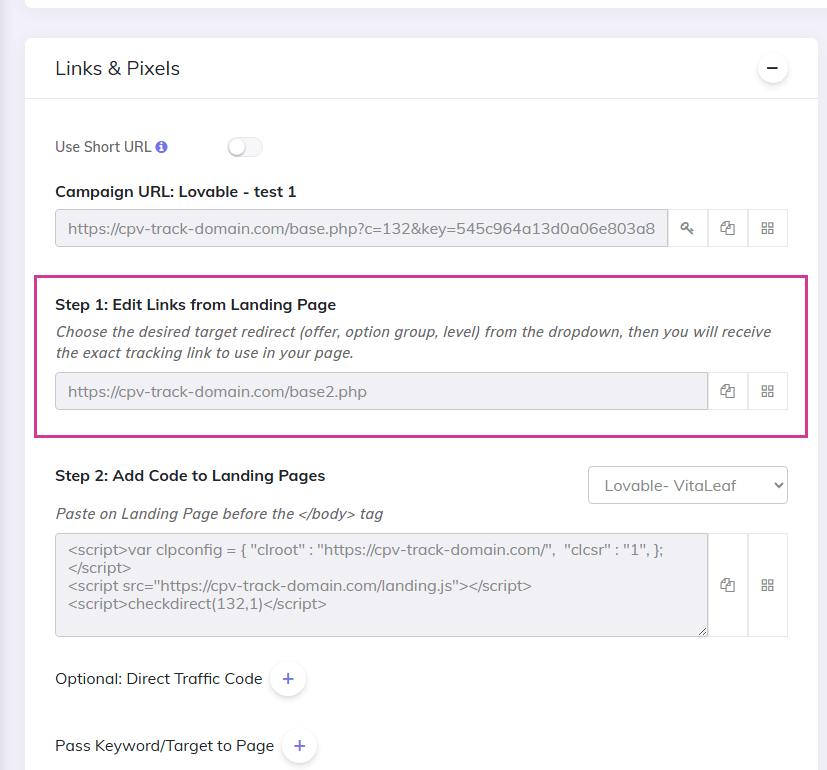Expand Pass Keyword/Target to Page section
Screen dimensions: 827x770
[300, 746]
